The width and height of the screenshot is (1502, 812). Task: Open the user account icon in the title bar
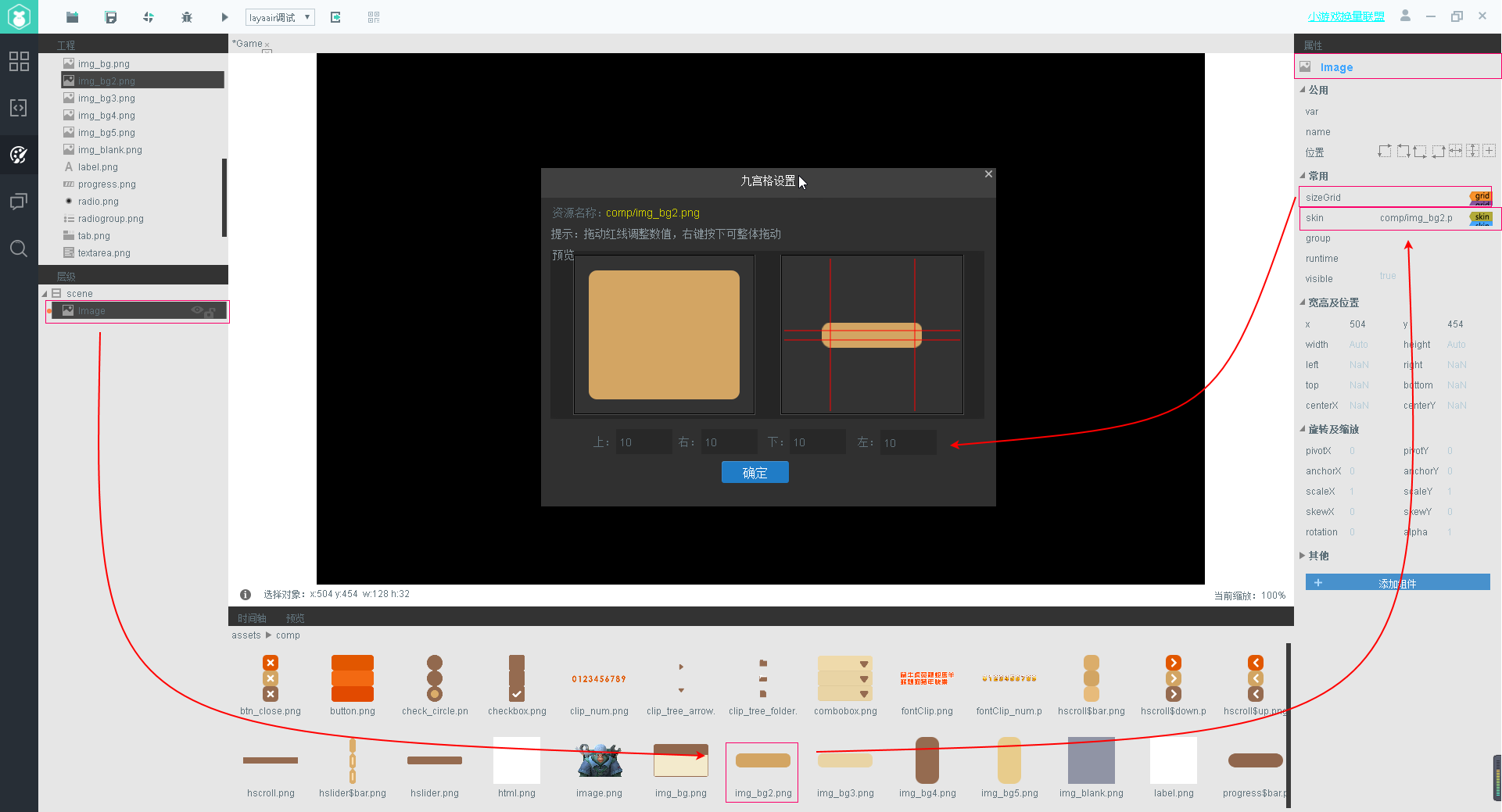coord(1405,16)
